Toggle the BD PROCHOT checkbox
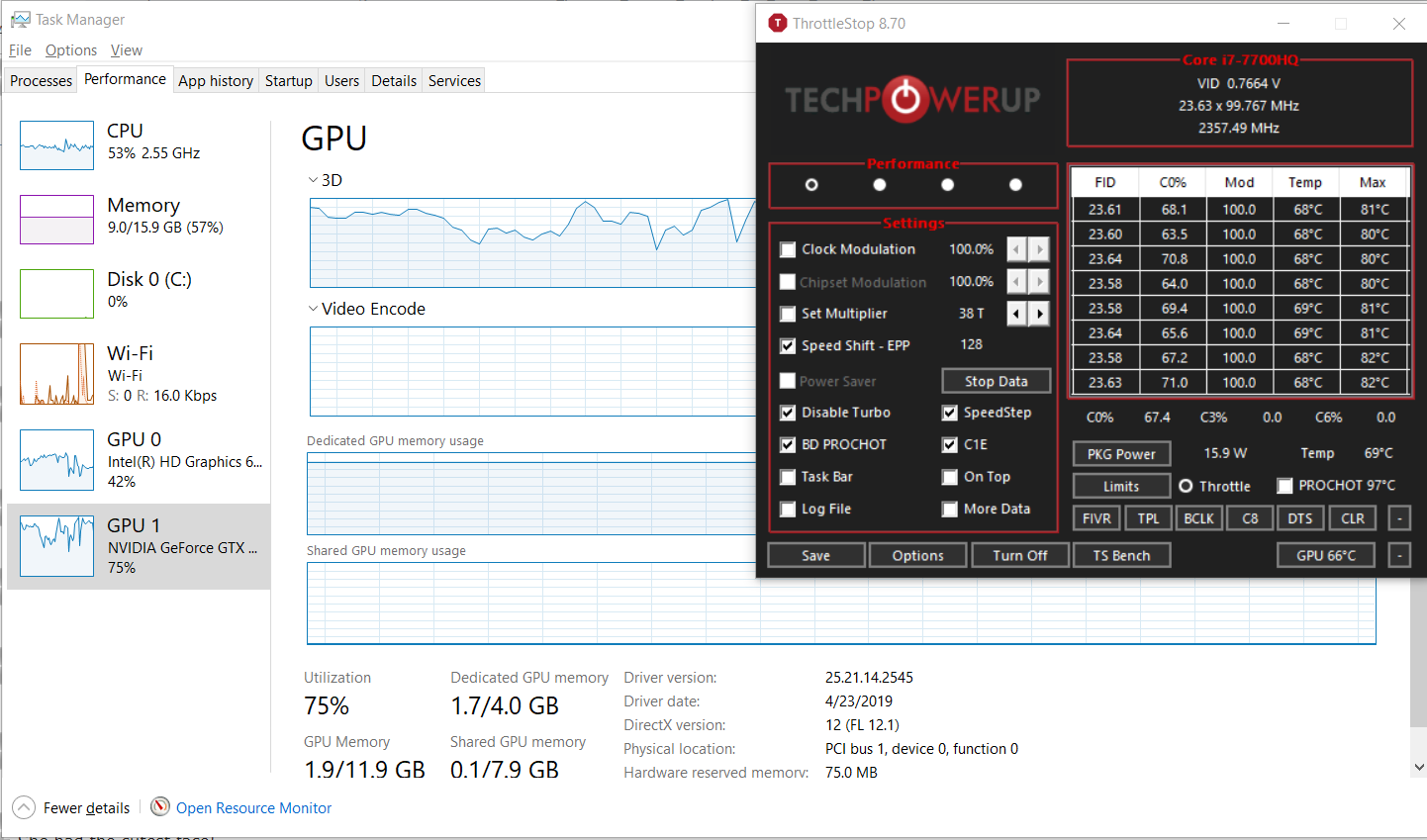 [x=788, y=444]
